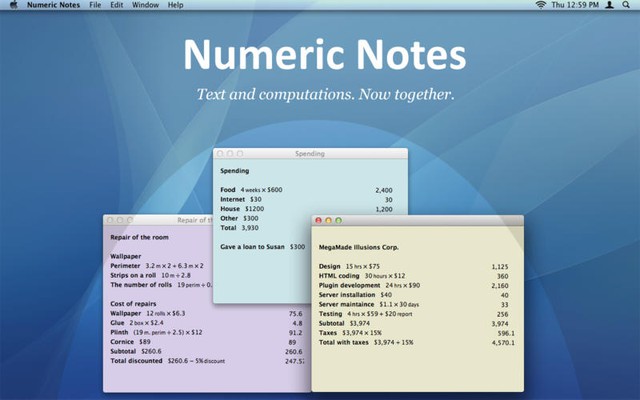Screen dimensions: 640x400
Task: Open the Window menu
Action: (x=146, y=5)
